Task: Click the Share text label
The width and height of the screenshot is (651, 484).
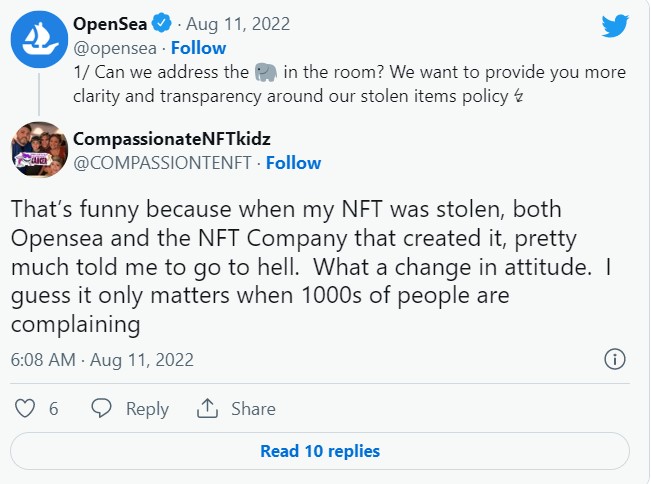Action: click(x=253, y=409)
